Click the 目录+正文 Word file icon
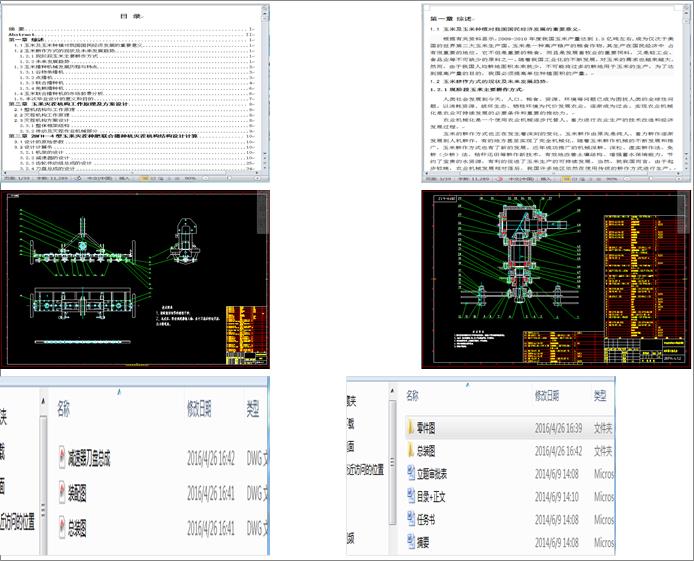This screenshot has width=694, height=561. (x=411, y=496)
